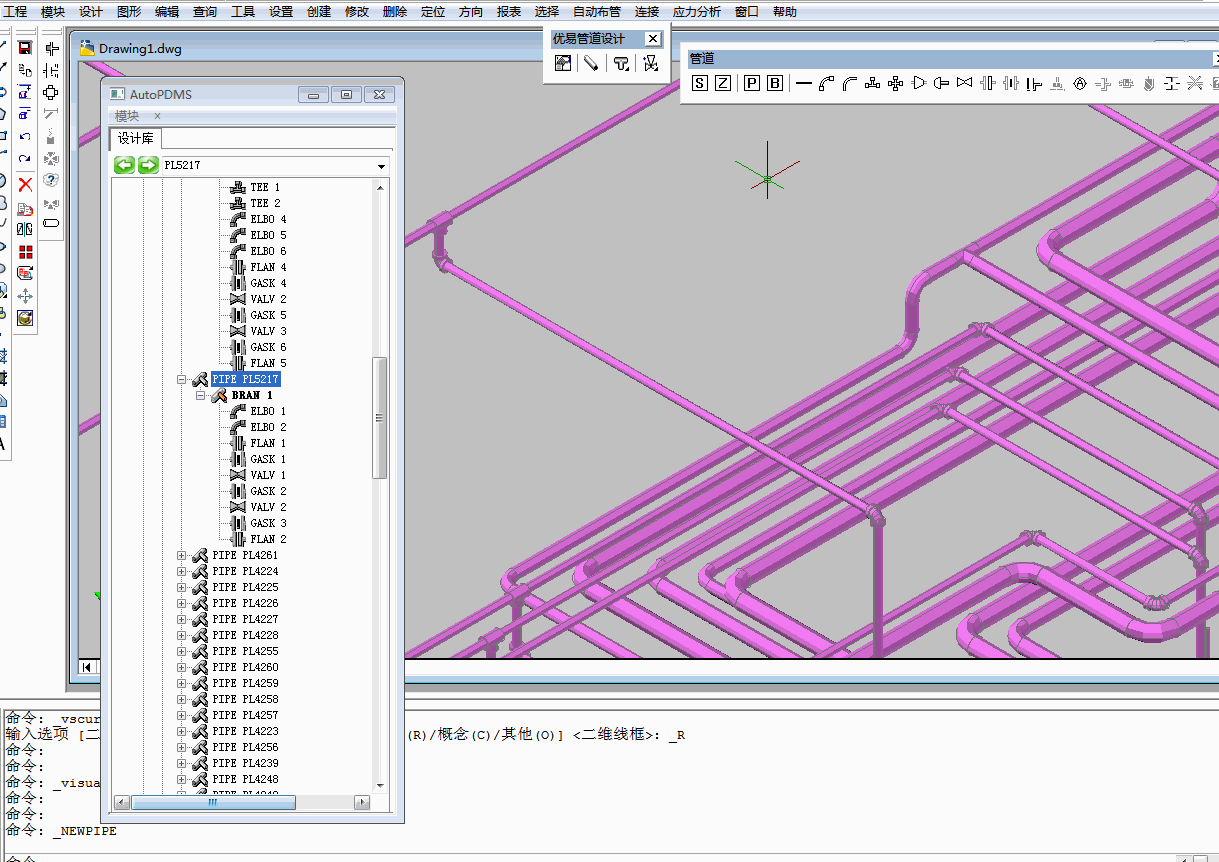Select VALV 1 in the tree
1219x862 pixels.
[267, 475]
